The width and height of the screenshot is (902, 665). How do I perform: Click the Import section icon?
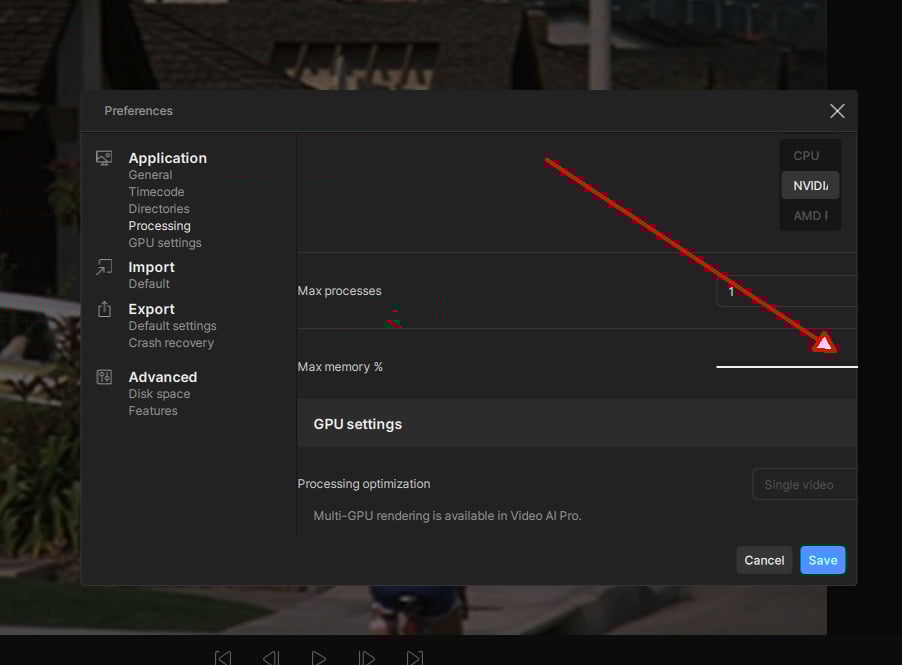click(x=104, y=267)
